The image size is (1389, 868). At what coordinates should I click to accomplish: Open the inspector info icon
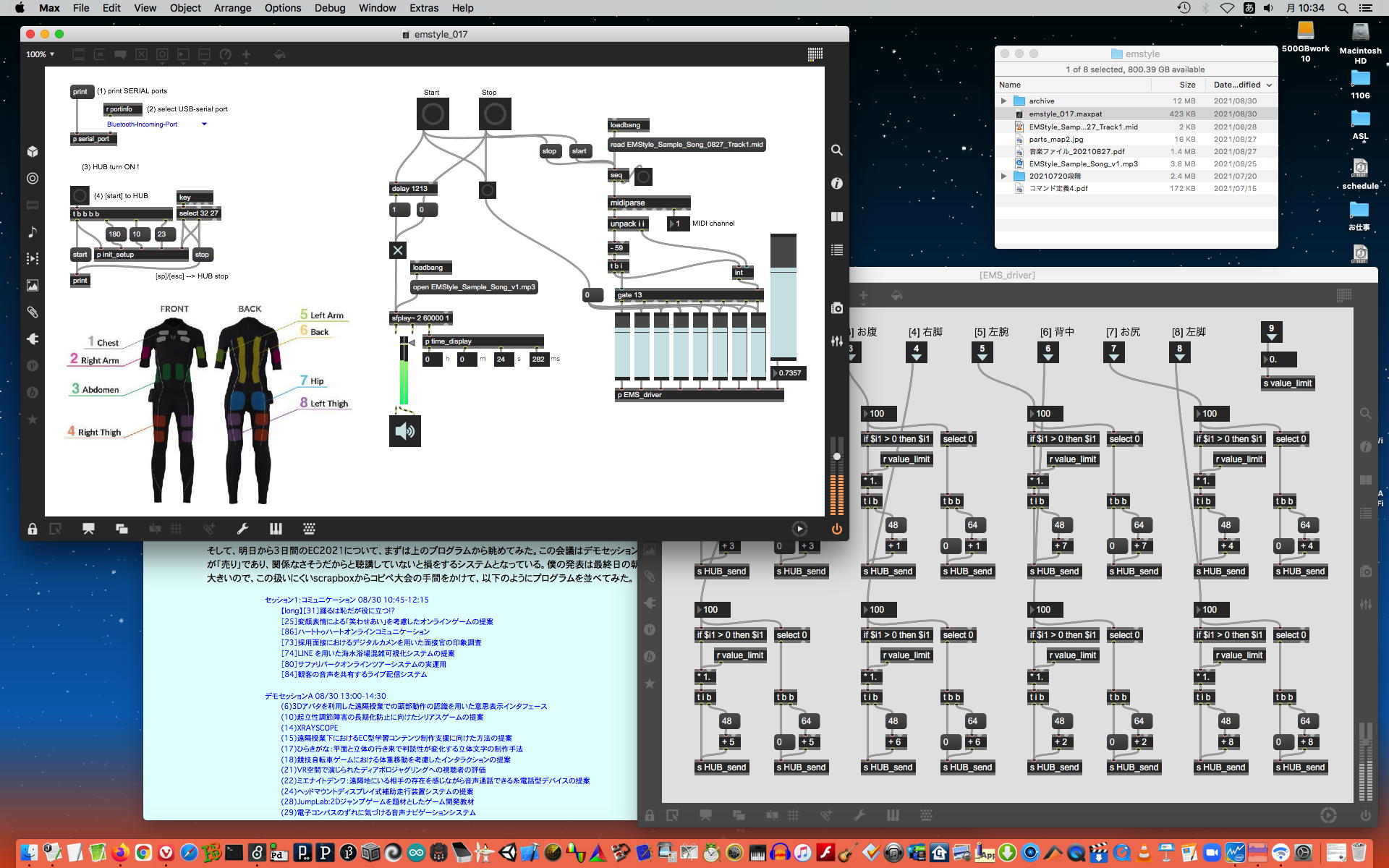pyautogui.click(x=836, y=184)
